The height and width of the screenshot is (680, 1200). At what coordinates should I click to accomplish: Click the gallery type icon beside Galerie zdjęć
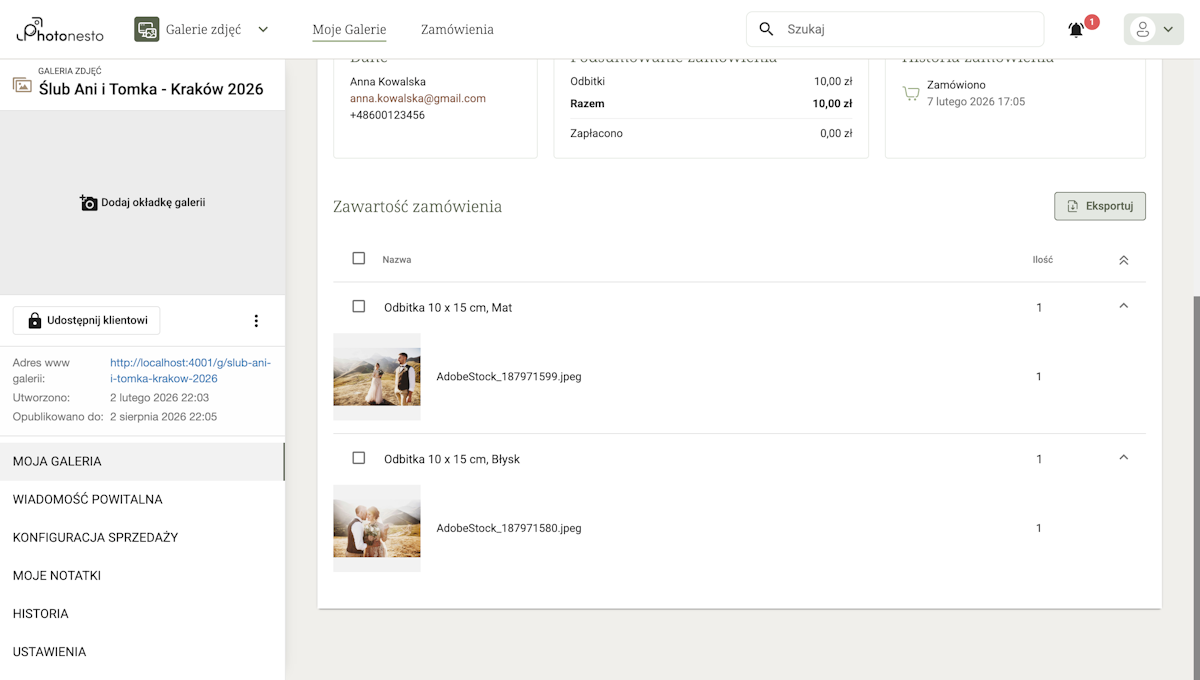pyautogui.click(x=147, y=29)
